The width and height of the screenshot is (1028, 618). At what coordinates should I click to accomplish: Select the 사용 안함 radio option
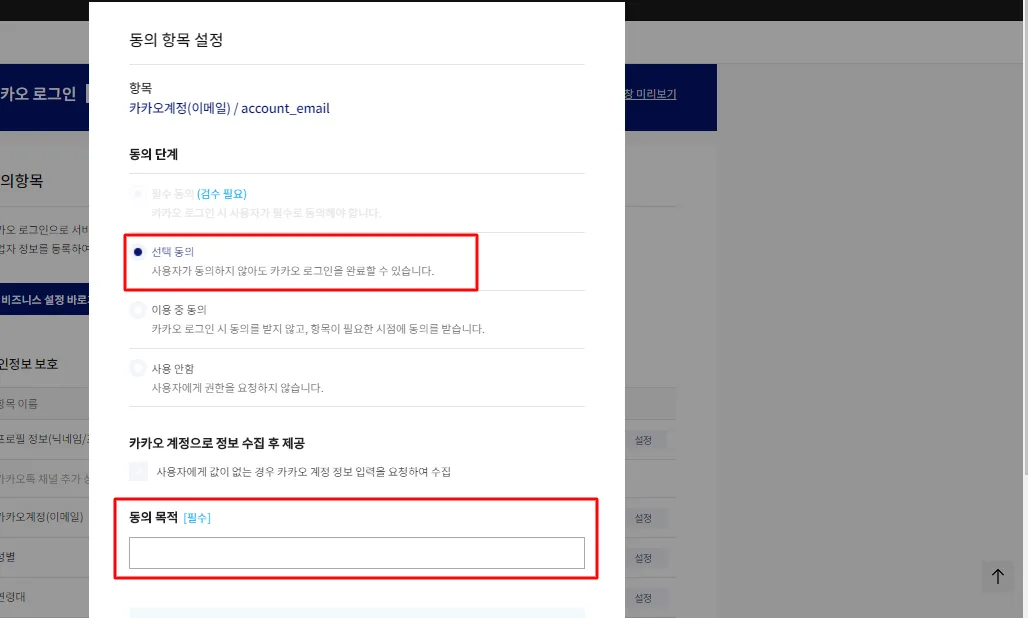tap(138, 368)
